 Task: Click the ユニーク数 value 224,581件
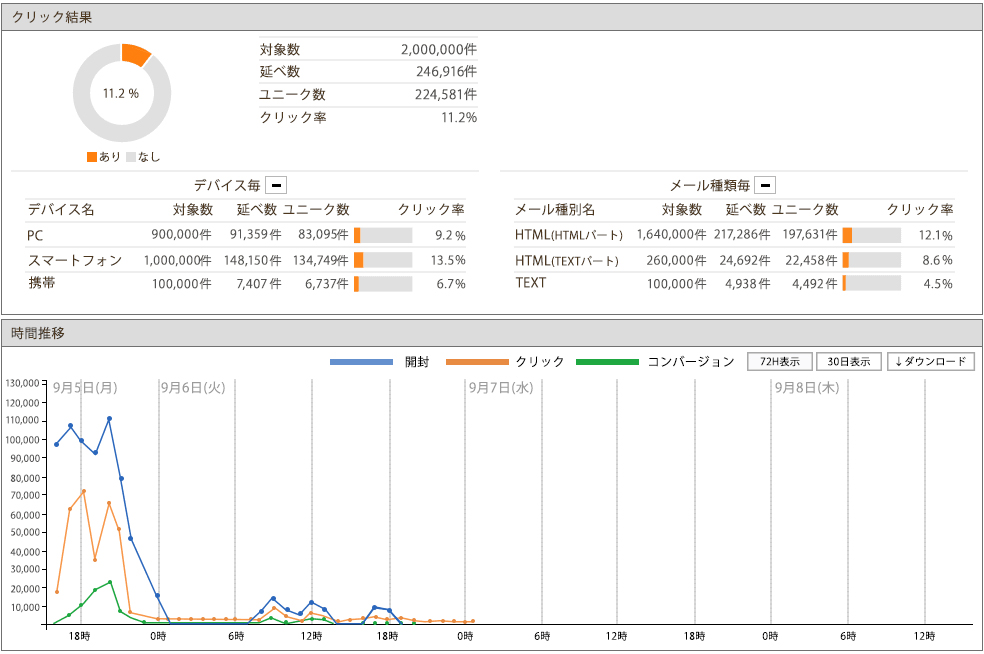(446, 94)
